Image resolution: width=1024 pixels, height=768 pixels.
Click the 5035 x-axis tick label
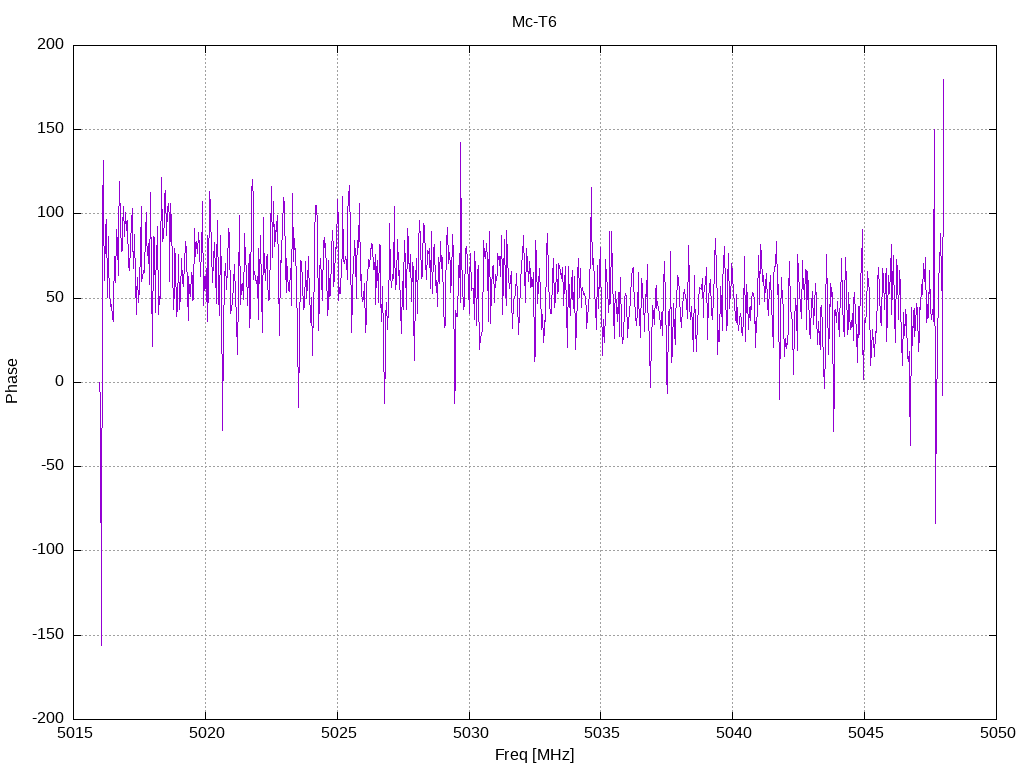(600, 734)
